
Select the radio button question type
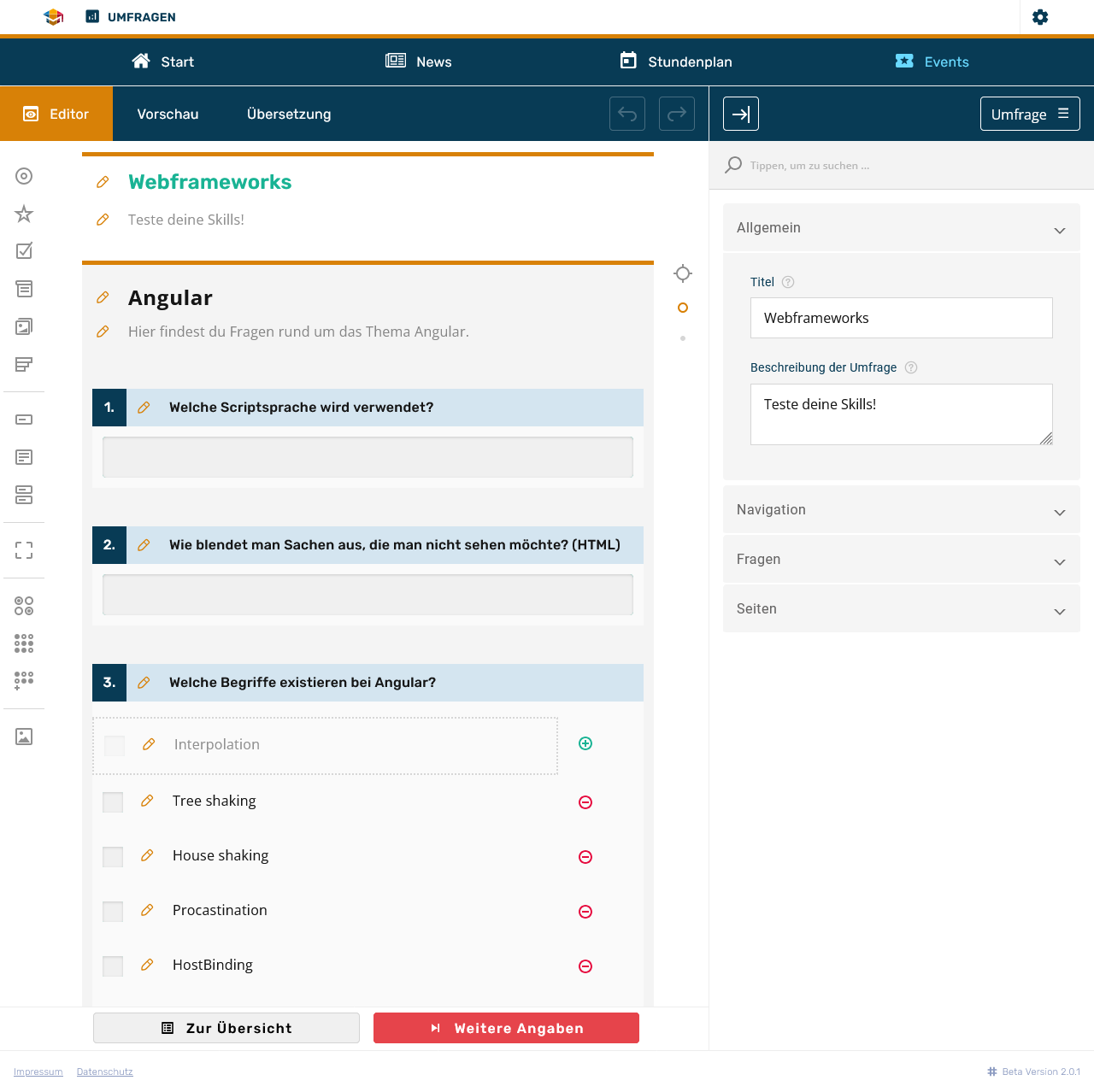(23, 176)
